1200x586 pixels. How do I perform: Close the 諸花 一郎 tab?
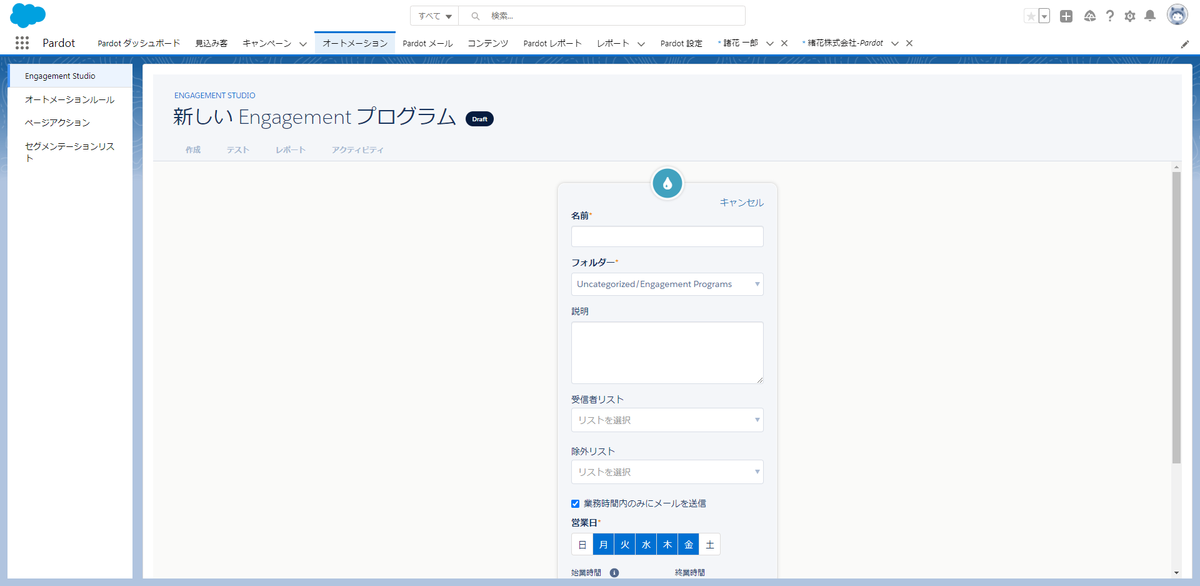(784, 43)
